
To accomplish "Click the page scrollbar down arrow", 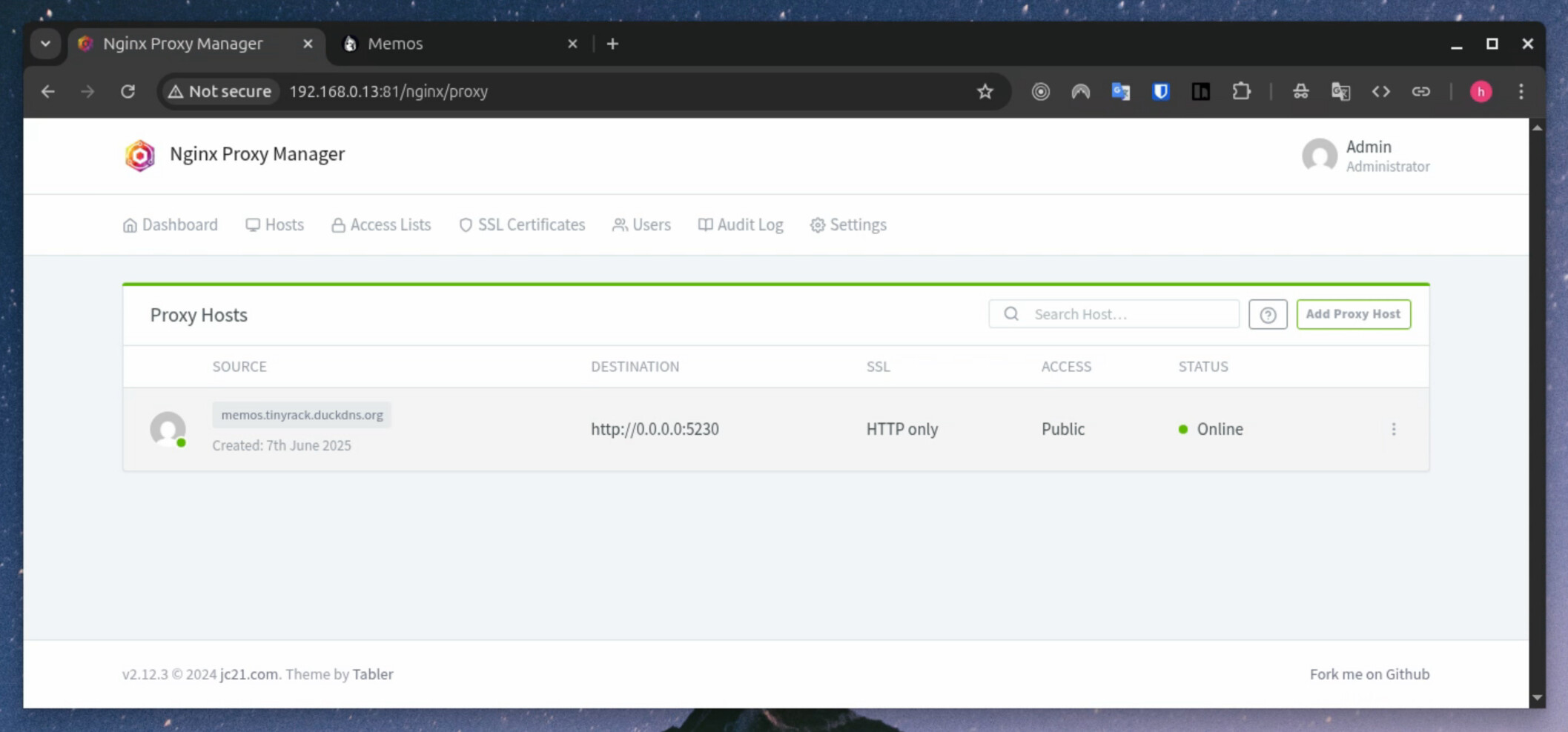I will tap(1537, 697).
